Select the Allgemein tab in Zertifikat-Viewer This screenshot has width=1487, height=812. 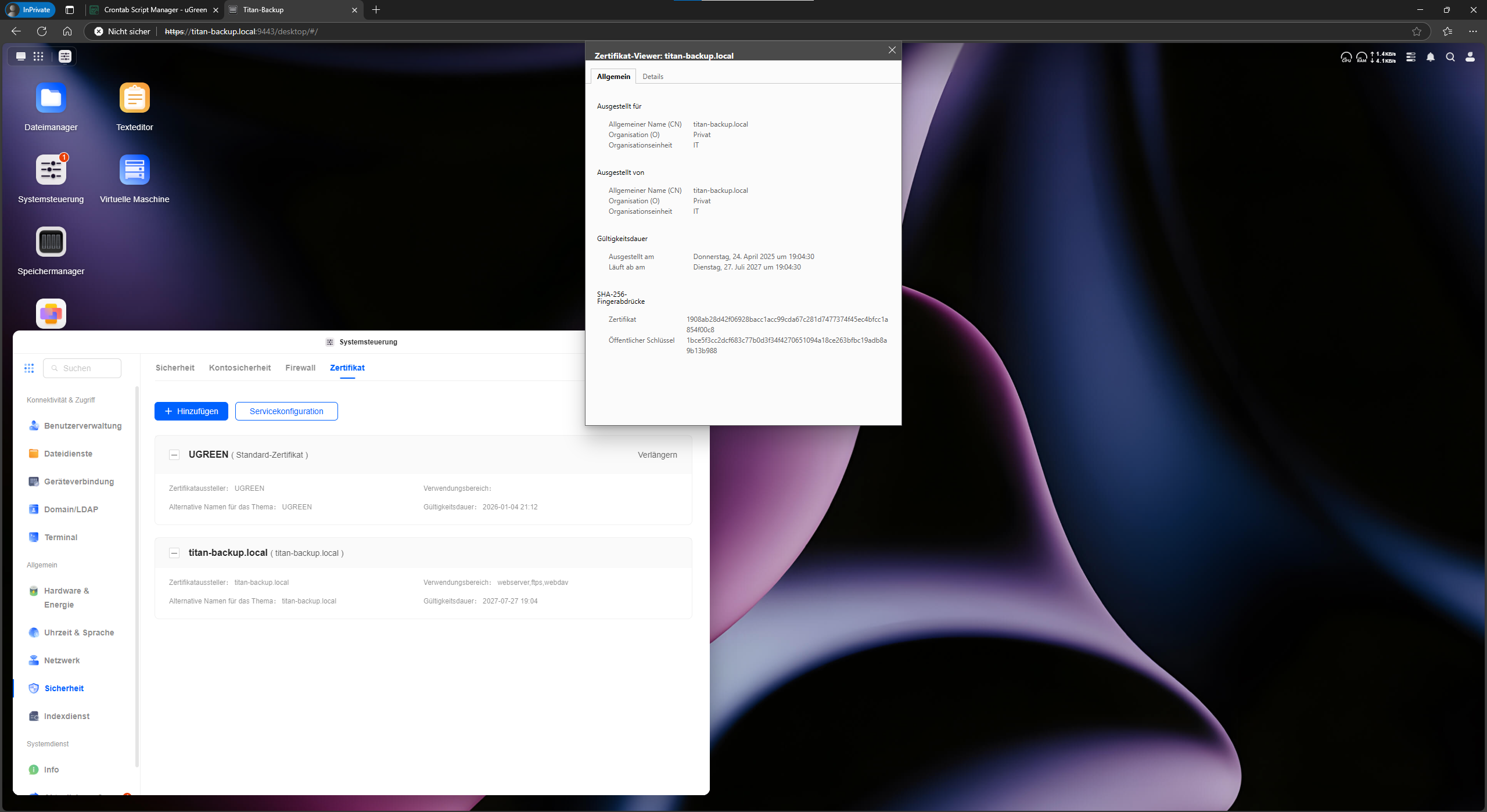coord(613,77)
